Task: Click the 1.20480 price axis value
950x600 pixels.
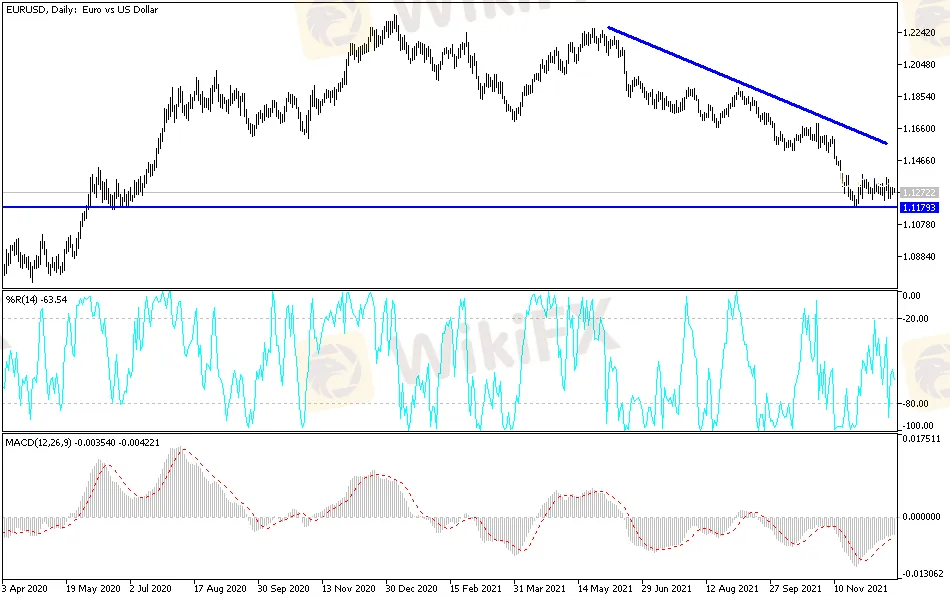Action: (x=919, y=65)
